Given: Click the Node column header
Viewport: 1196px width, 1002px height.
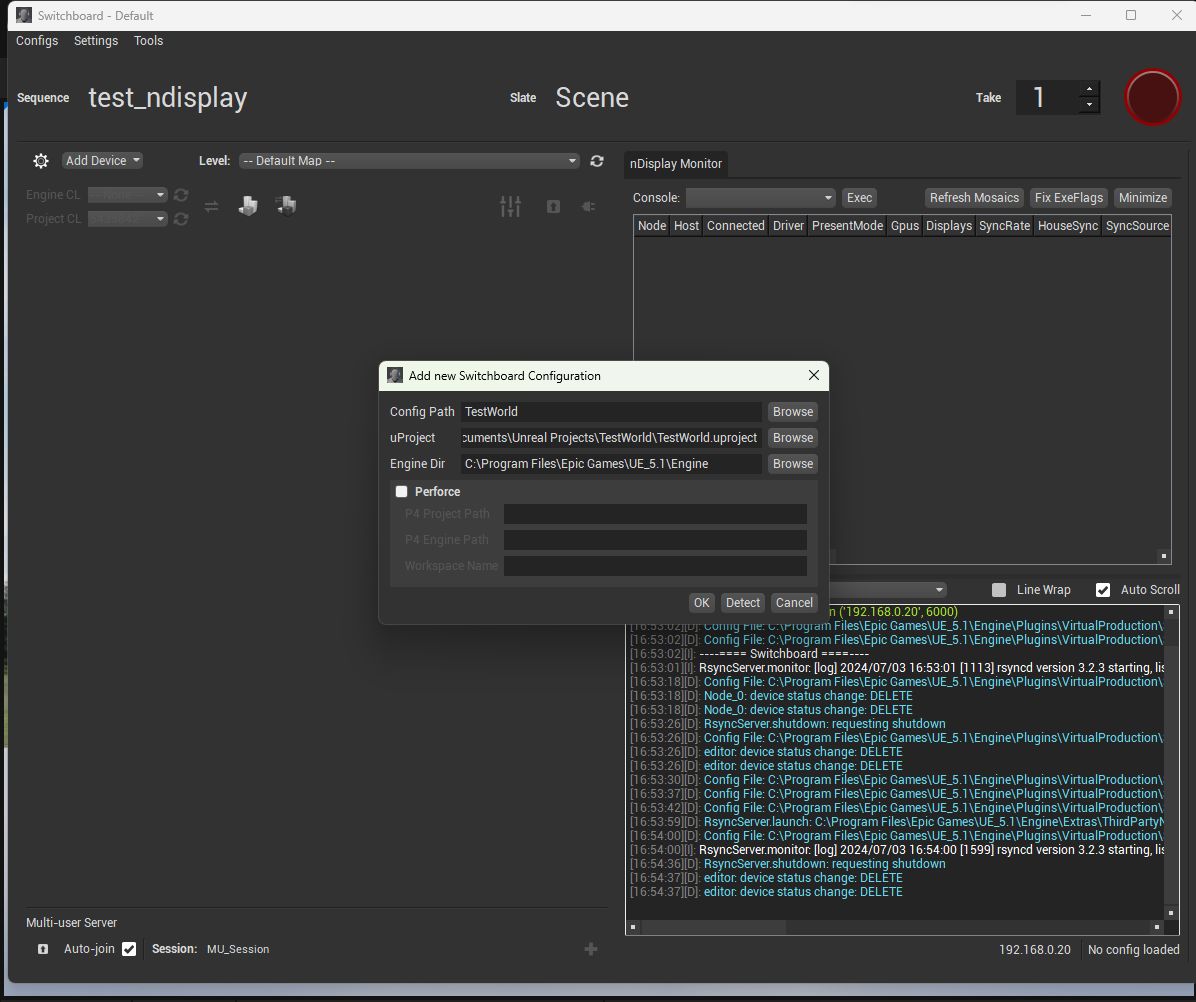Looking at the screenshot, I should click(651, 226).
